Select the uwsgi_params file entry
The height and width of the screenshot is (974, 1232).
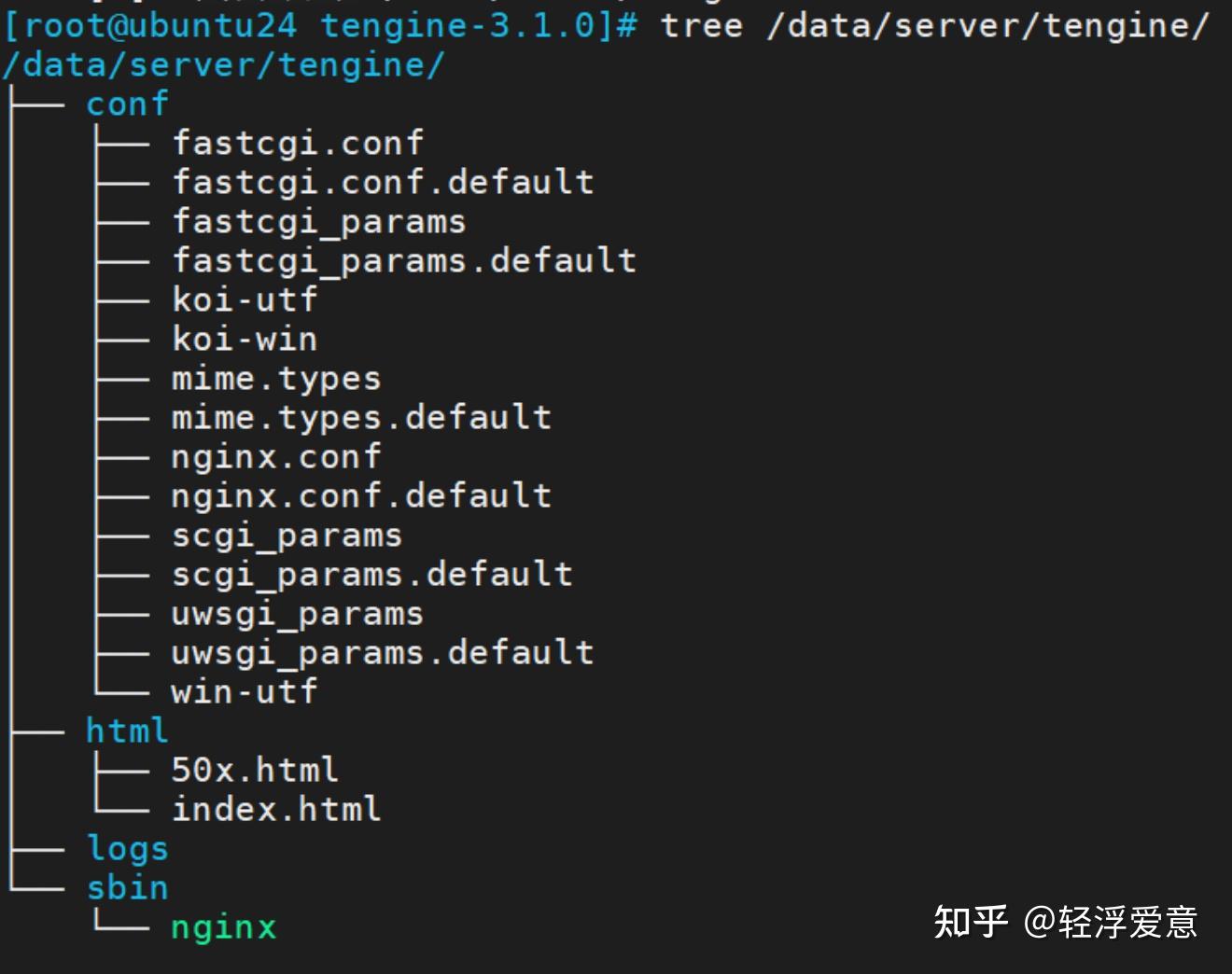tap(298, 614)
